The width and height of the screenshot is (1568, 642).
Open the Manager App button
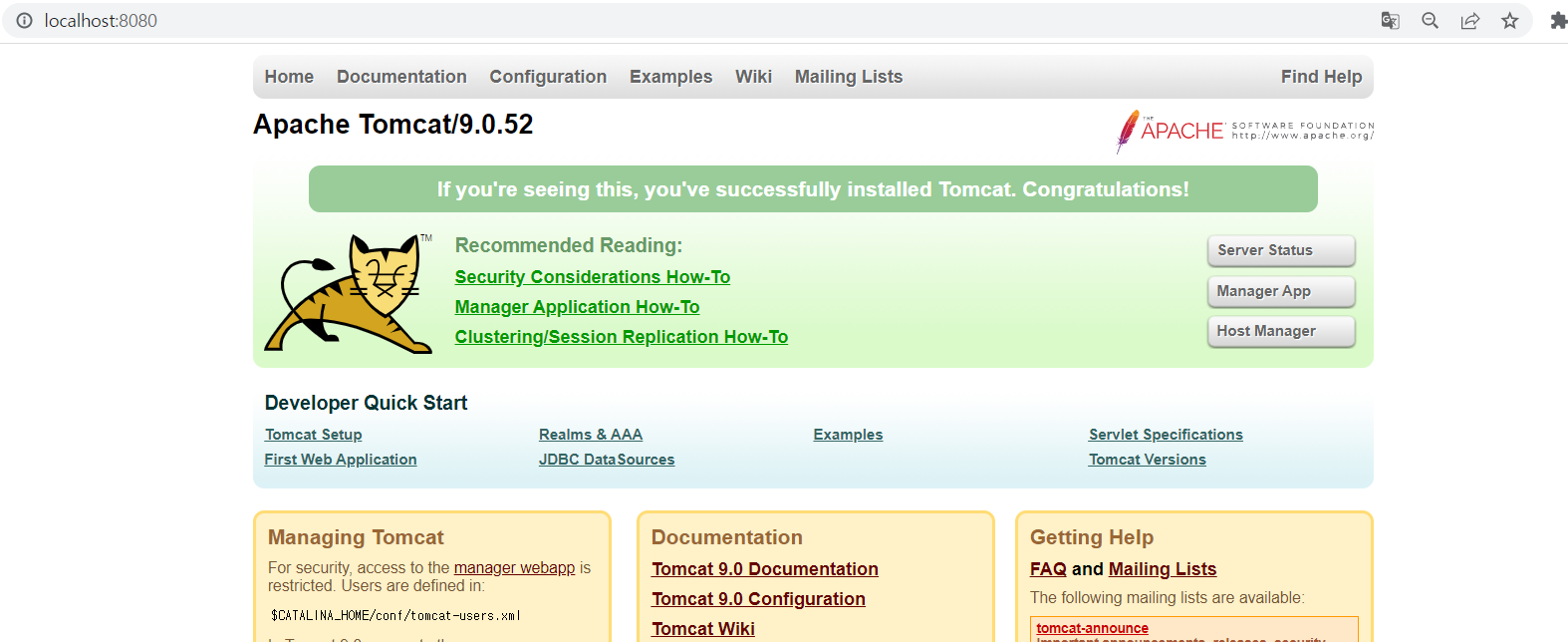pyautogui.click(x=1281, y=291)
